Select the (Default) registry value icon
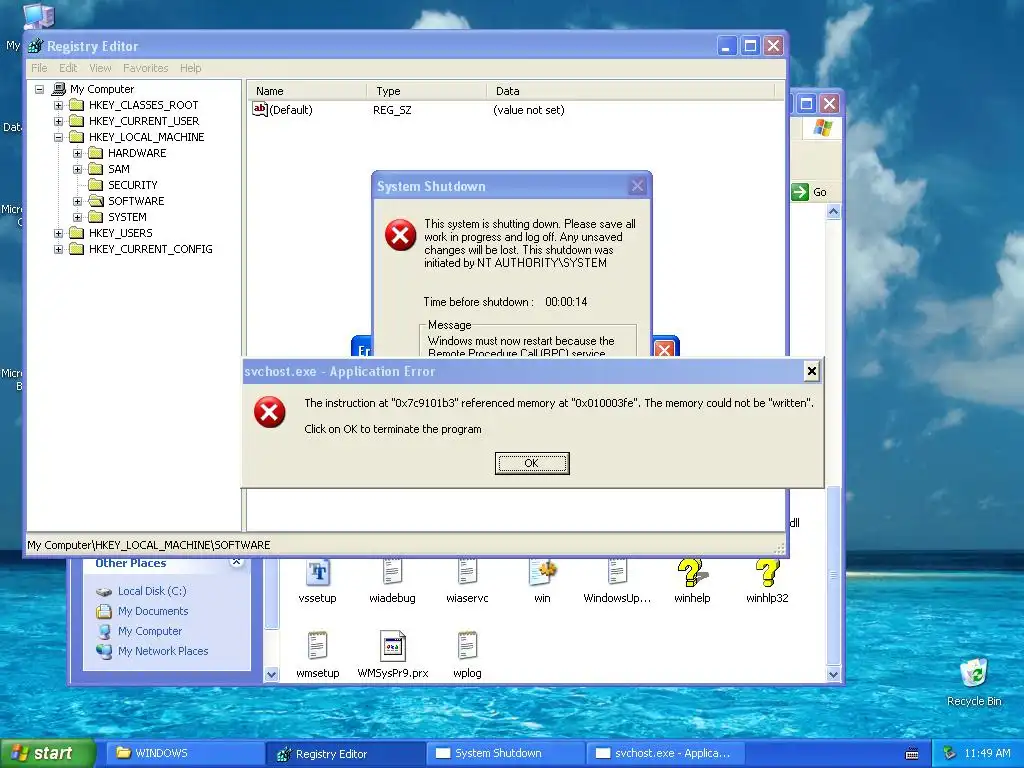1024x768 pixels. pyautogui.click(x=260, y=110)
